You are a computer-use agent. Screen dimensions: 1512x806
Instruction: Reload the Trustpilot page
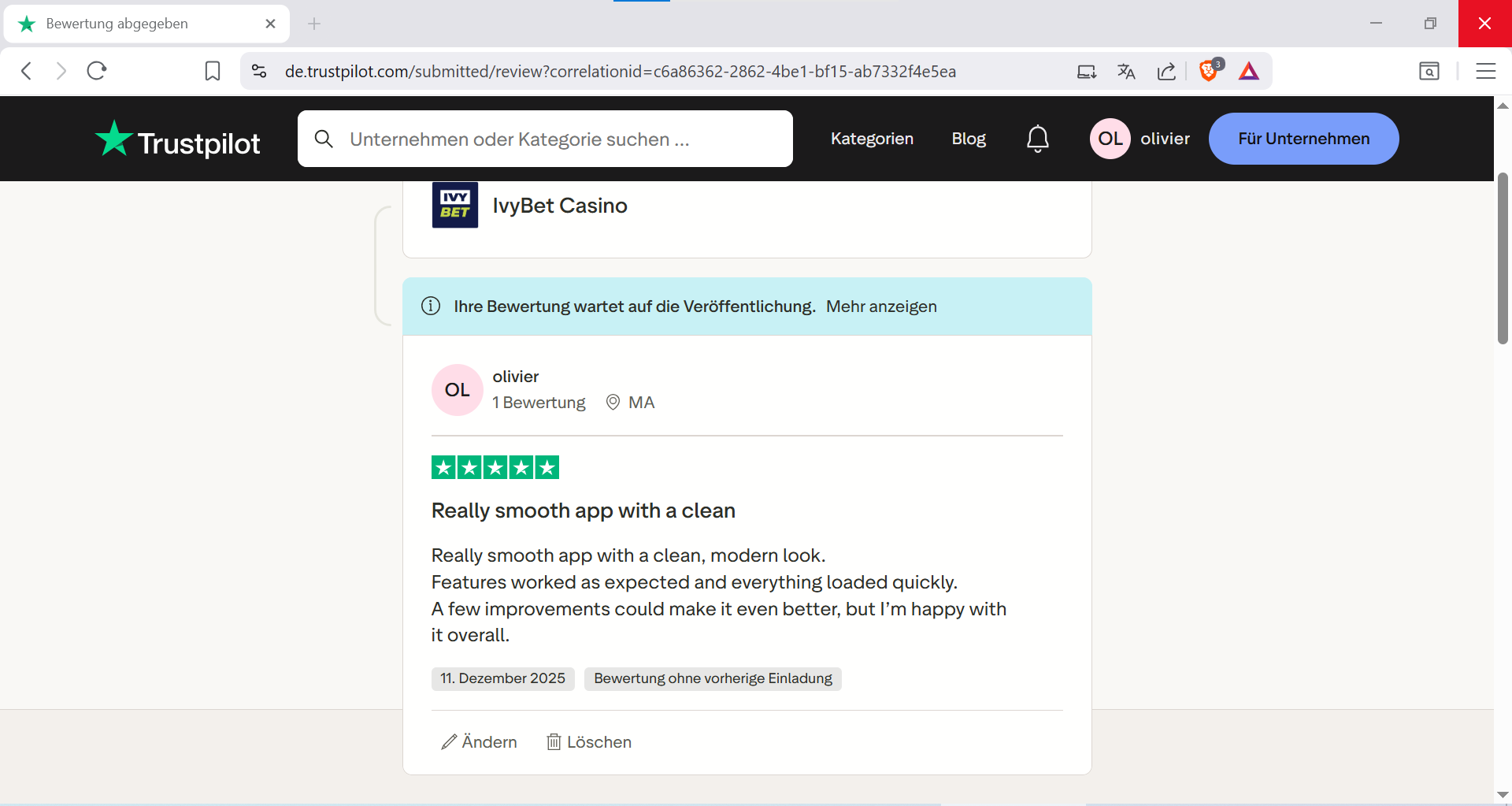[97, 71]
